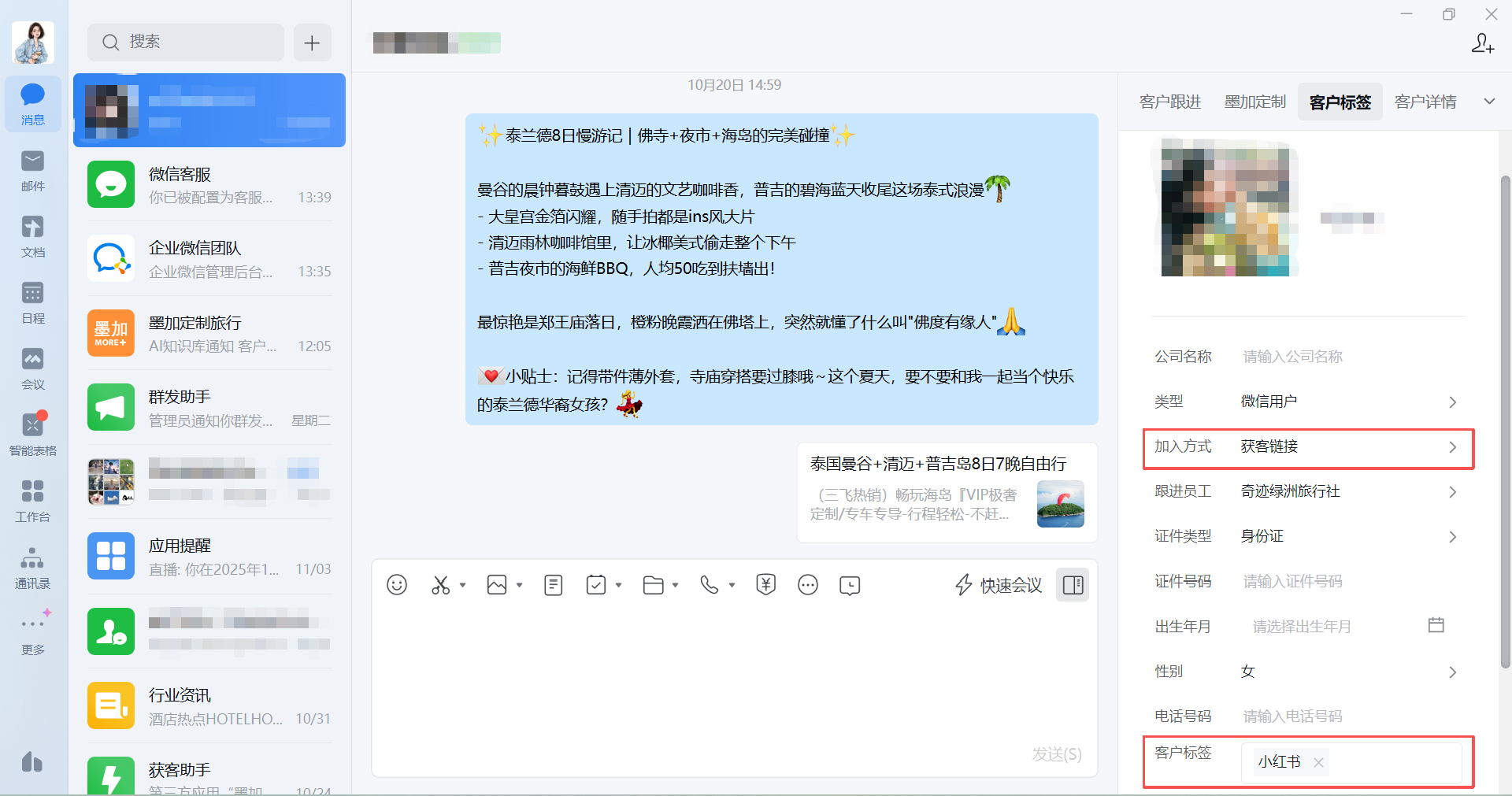Open the 邮件 mail section in sidebar
Image resolution: width=1512 pixels, height=796 pixels.
tap(33, 171)
